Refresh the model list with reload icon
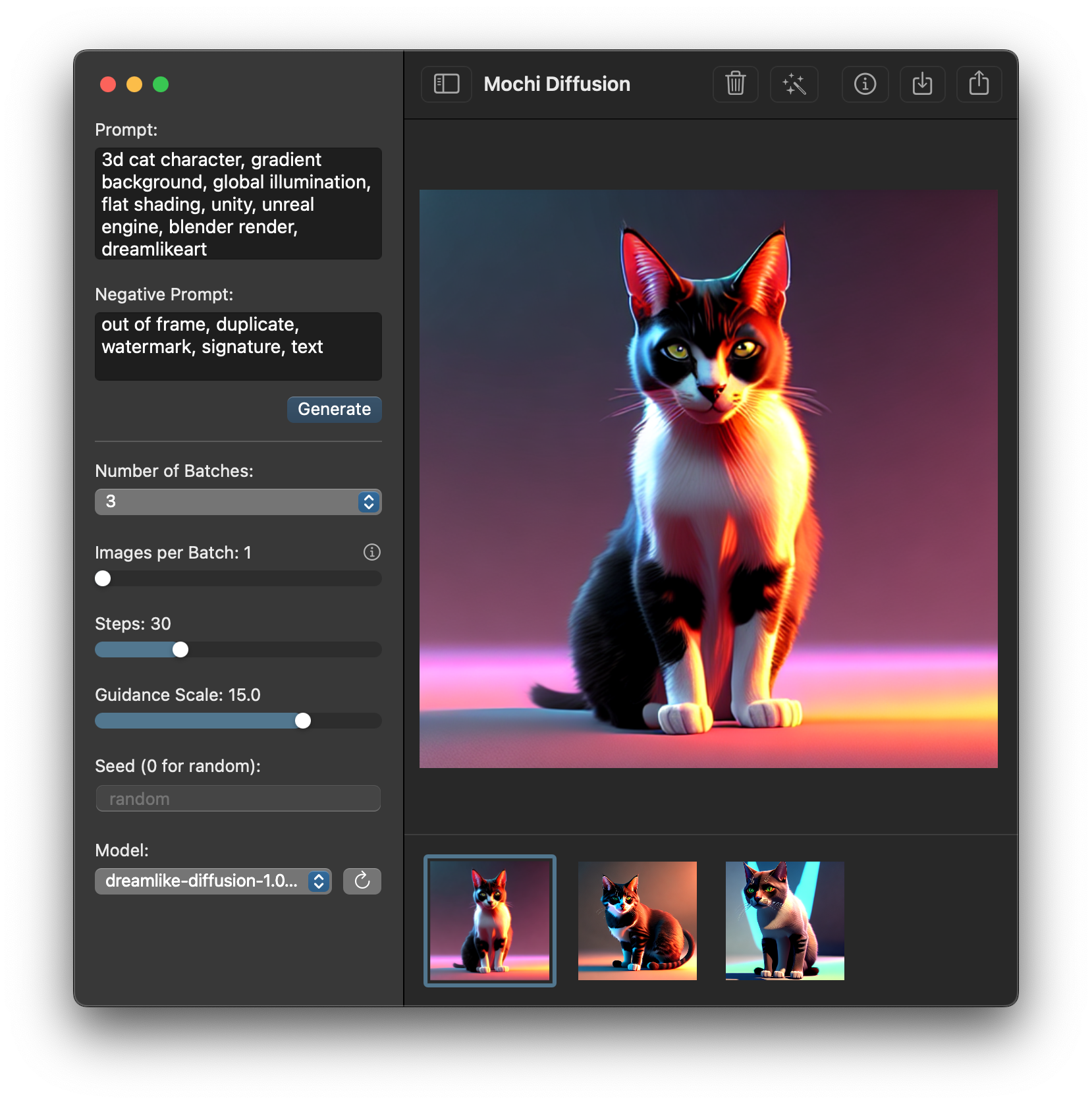The height and width of the screenshot is (1104, 1092). (x=362, y=881)
